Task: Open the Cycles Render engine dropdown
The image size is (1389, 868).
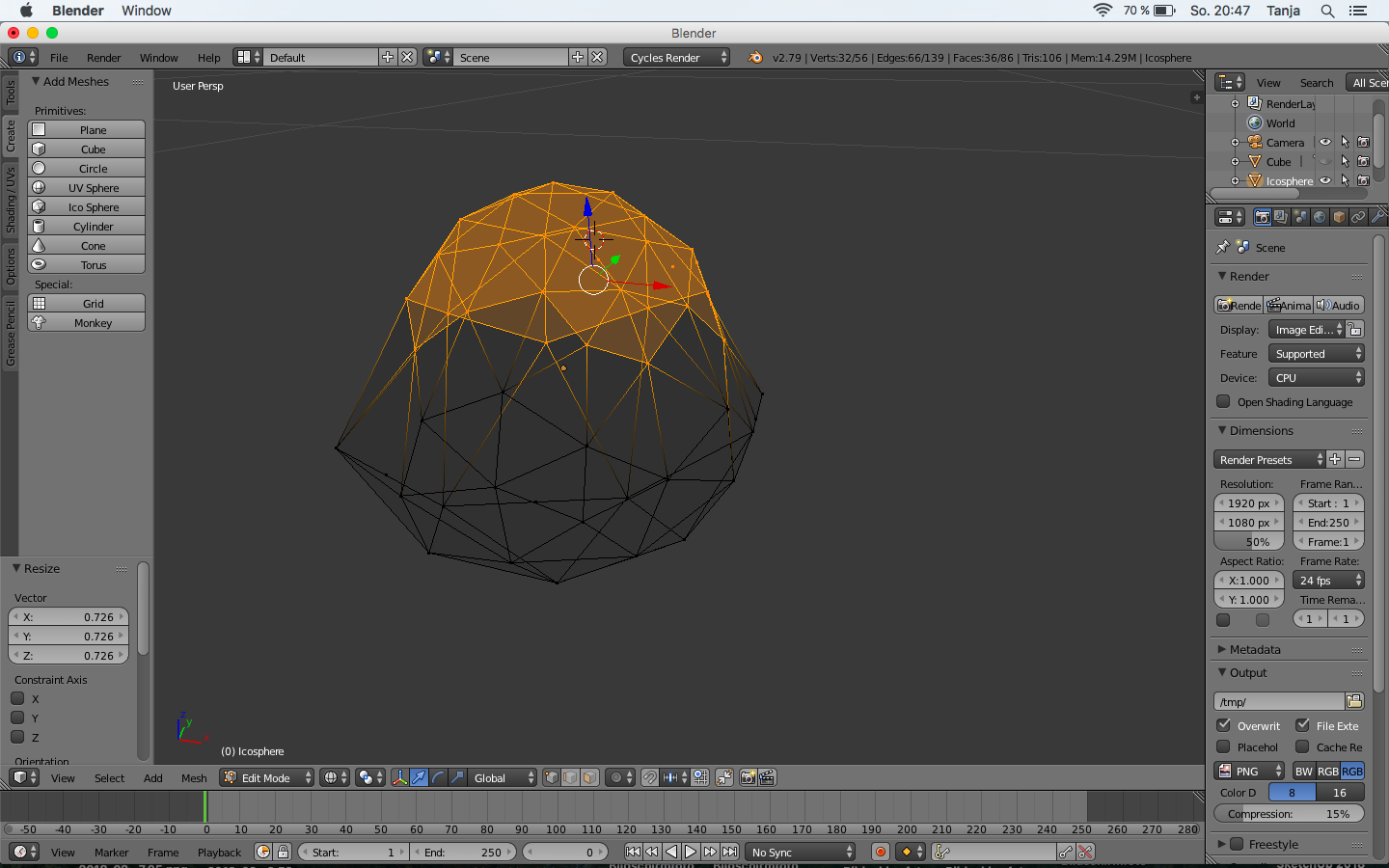Action: [677, 57]
